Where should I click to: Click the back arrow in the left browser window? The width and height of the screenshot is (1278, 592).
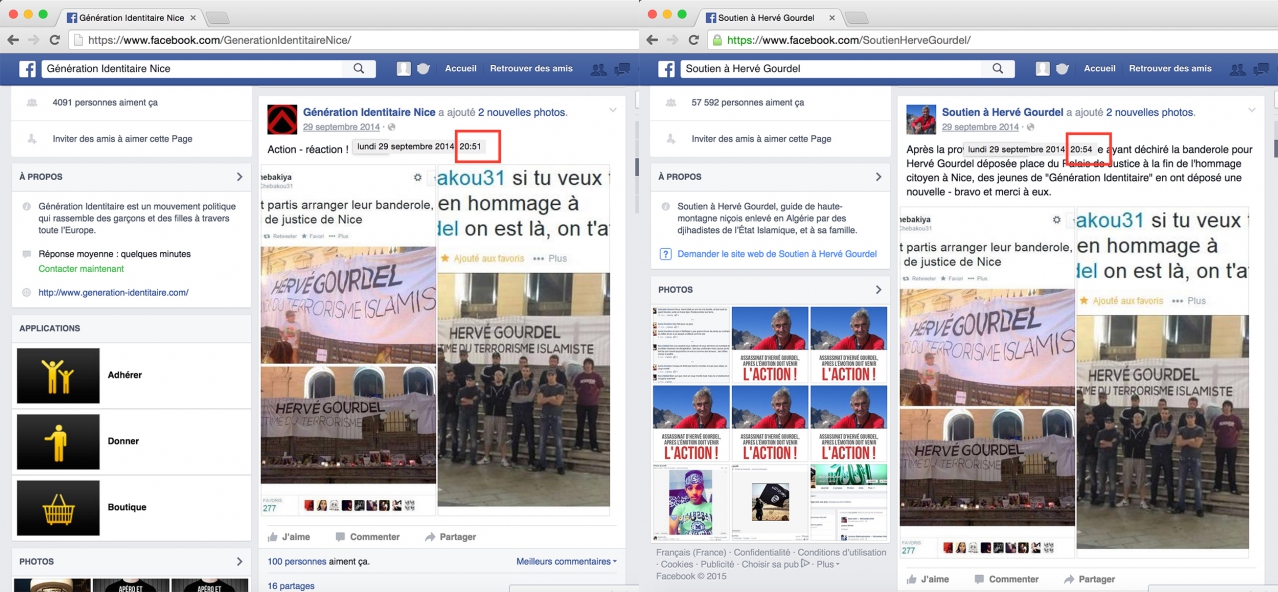pyautogui.click(x=12, y=40)
